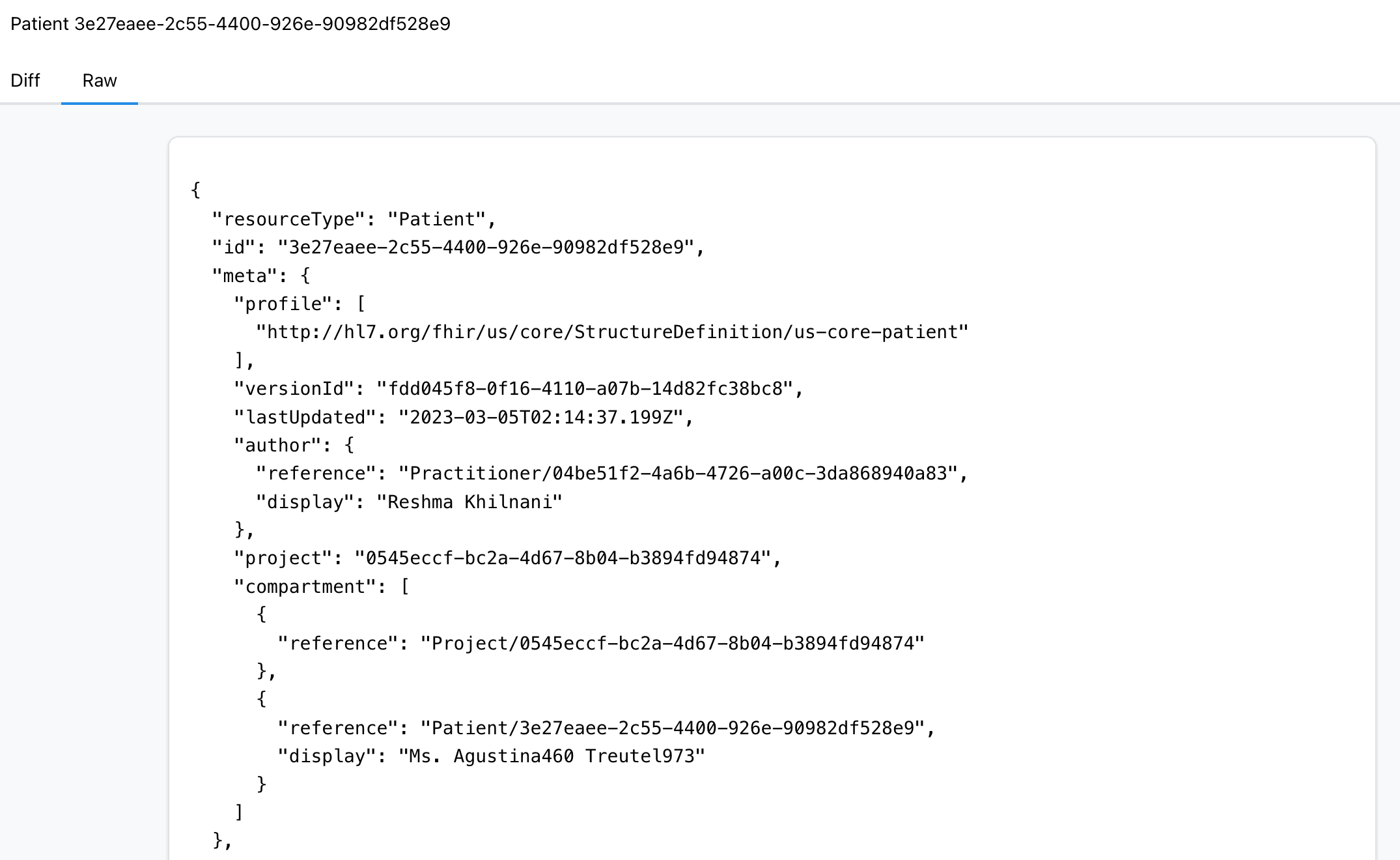1400x860 pixels.
Task: Click the Patient reference line in compartment
Action: click(606, 728)
